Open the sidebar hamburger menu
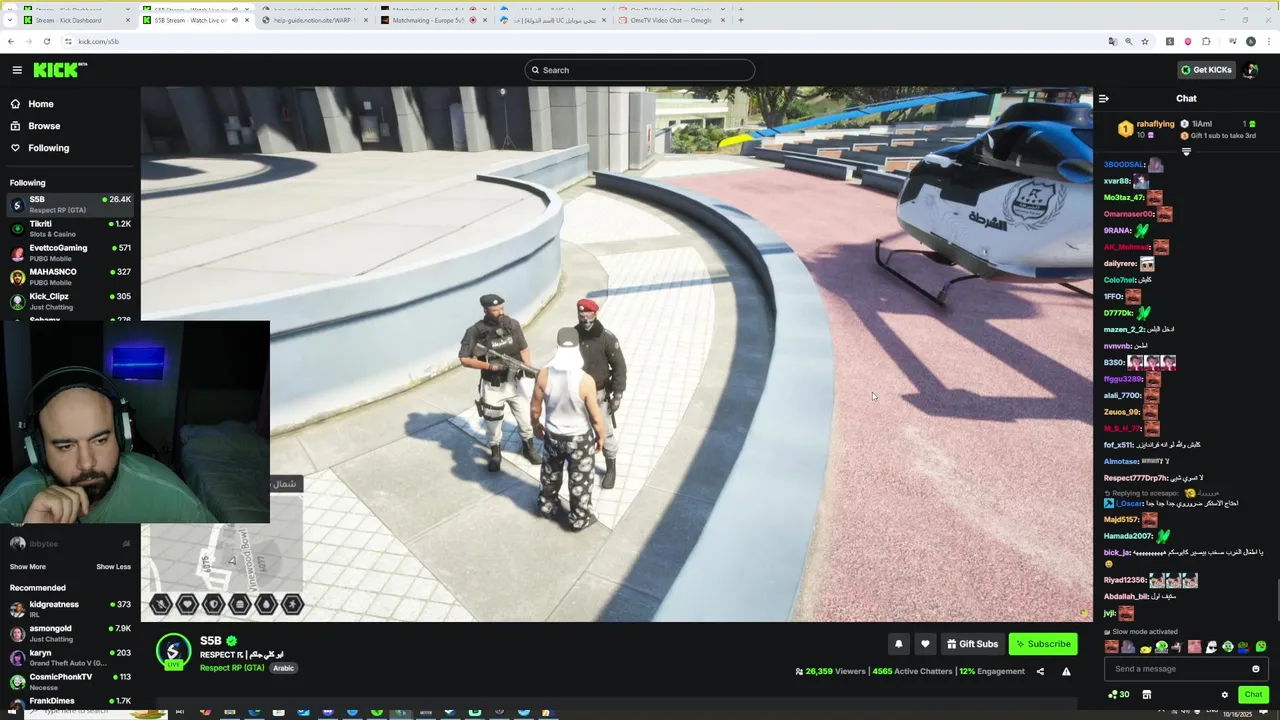Image resolution: width=1280 pixels, height=720 pixels. click(x=17, y=70)
